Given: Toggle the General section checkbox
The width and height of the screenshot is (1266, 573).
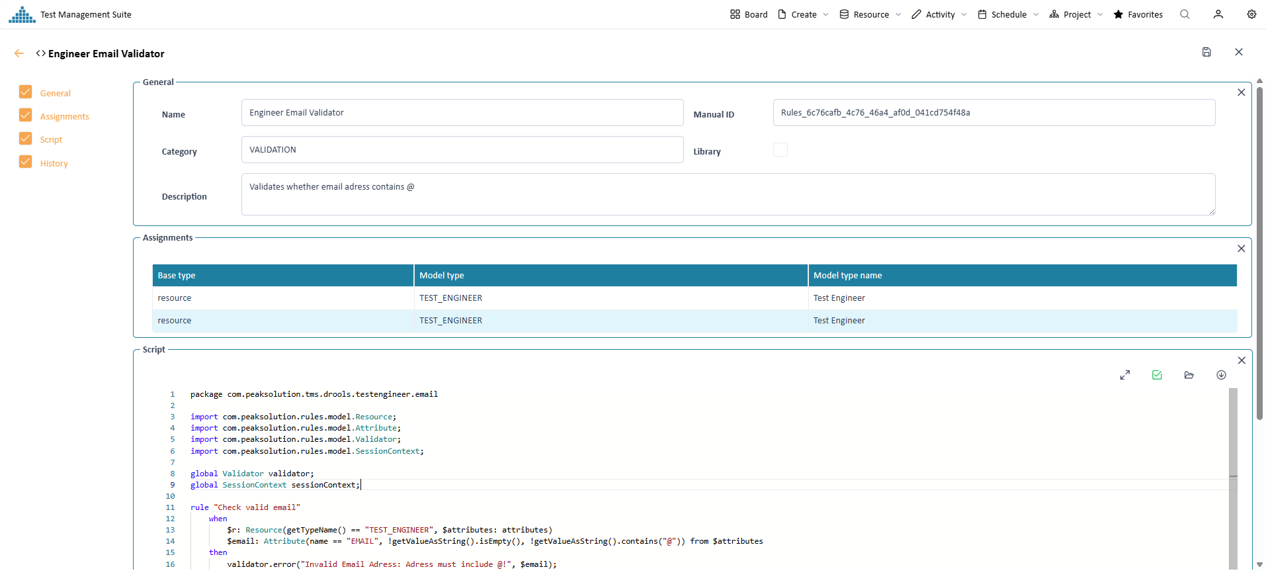Looking at the screenshot, I should click(x=25, y=92).
